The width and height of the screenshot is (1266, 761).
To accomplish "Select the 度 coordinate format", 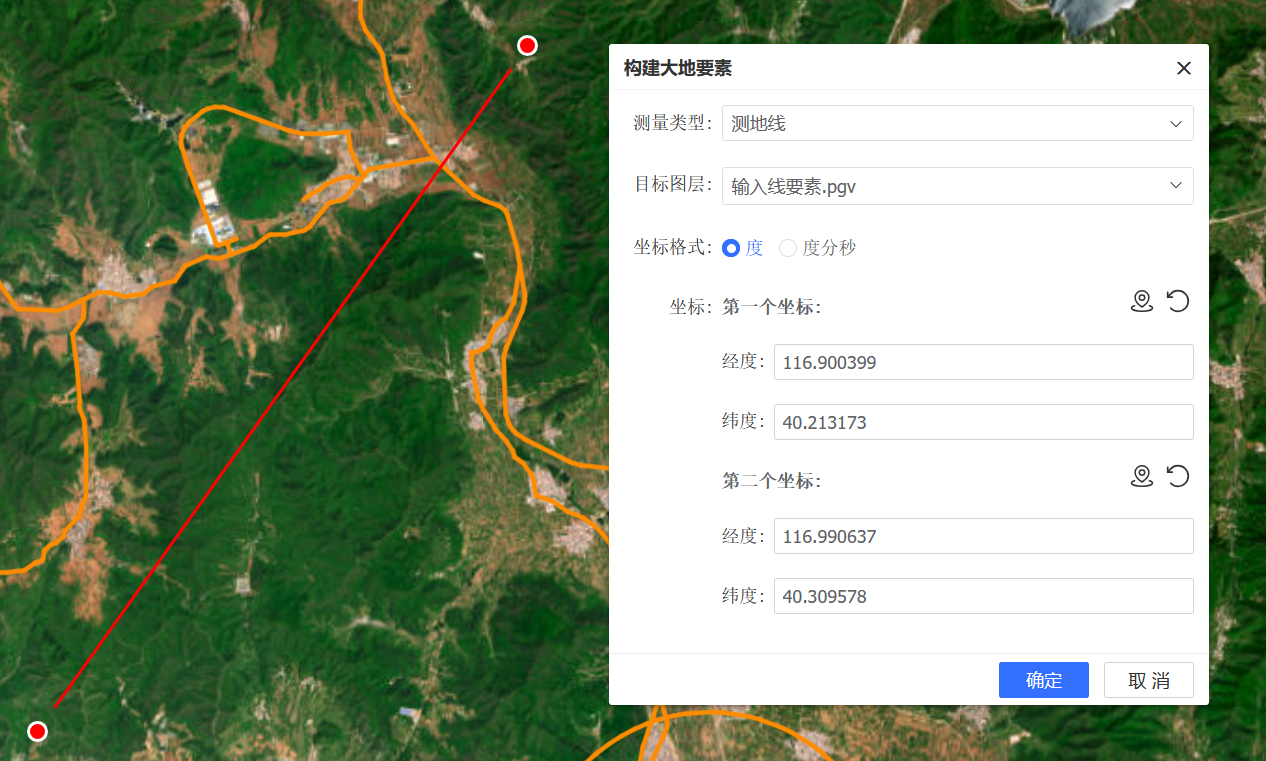I will point(731,248).
